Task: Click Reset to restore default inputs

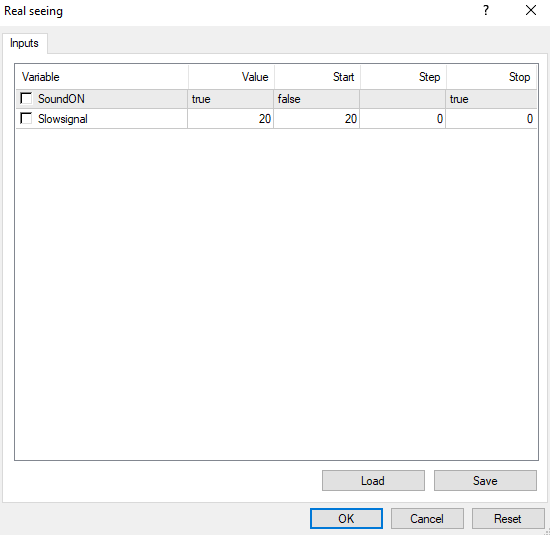Action: tap(508, 519)
